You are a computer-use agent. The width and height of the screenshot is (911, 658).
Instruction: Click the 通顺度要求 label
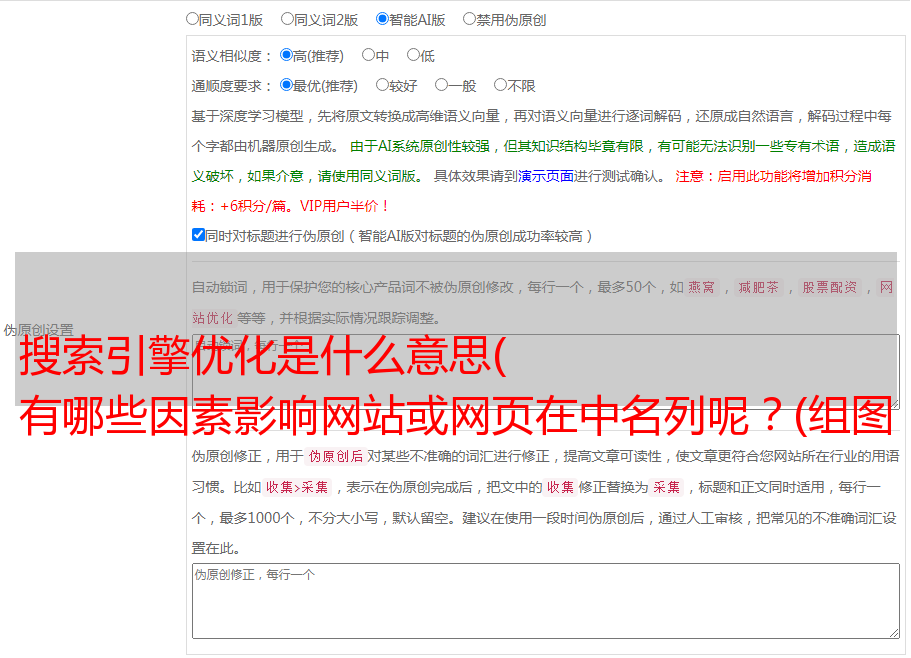pos(232,87)
